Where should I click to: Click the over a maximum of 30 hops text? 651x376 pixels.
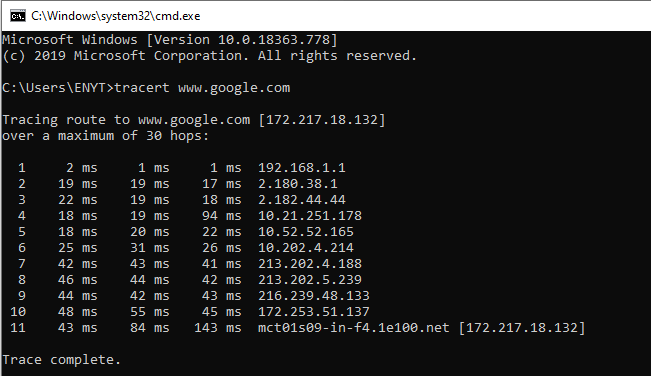(105, 136)
